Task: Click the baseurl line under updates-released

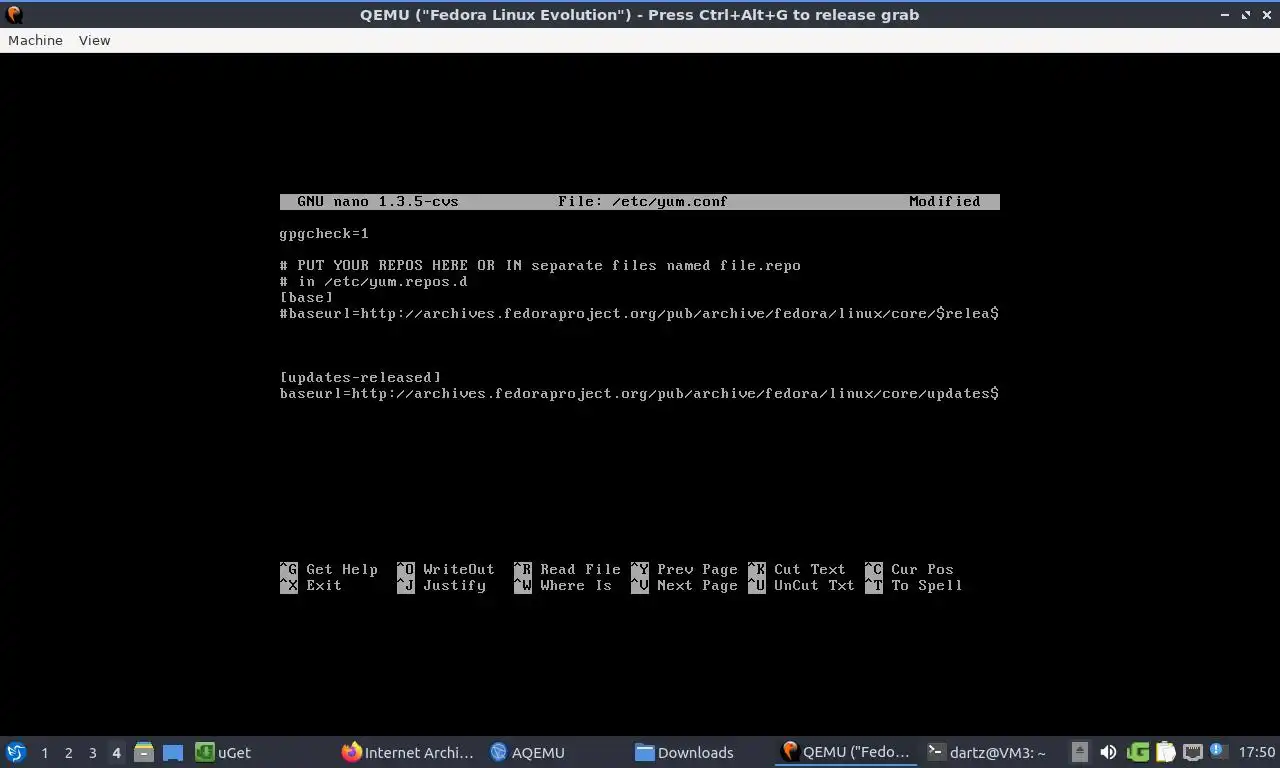Action: 639,393
